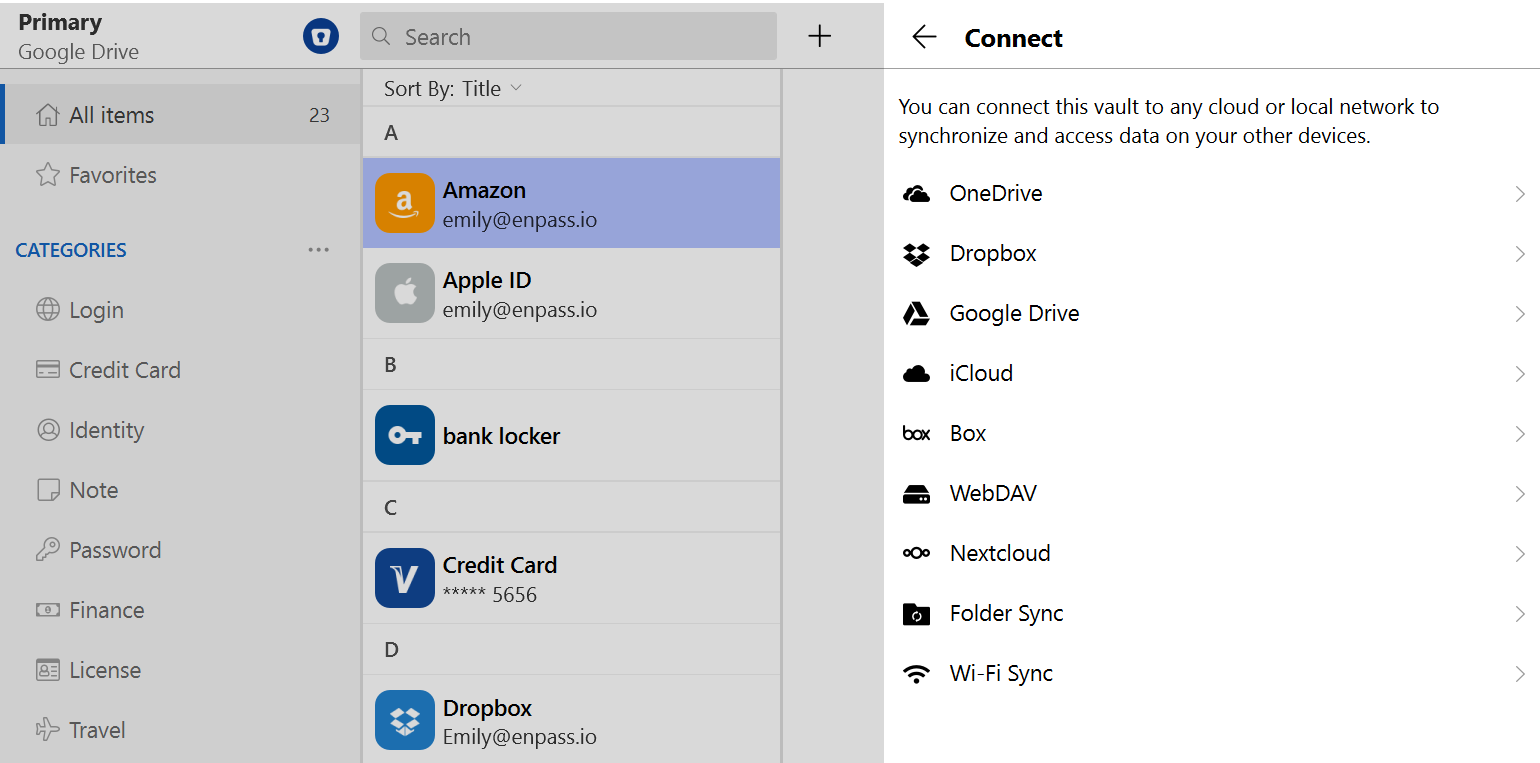Expand Wi-Fi Sync option chevron
Viewport: 1540px width, 763px height.
[1520, 674]
